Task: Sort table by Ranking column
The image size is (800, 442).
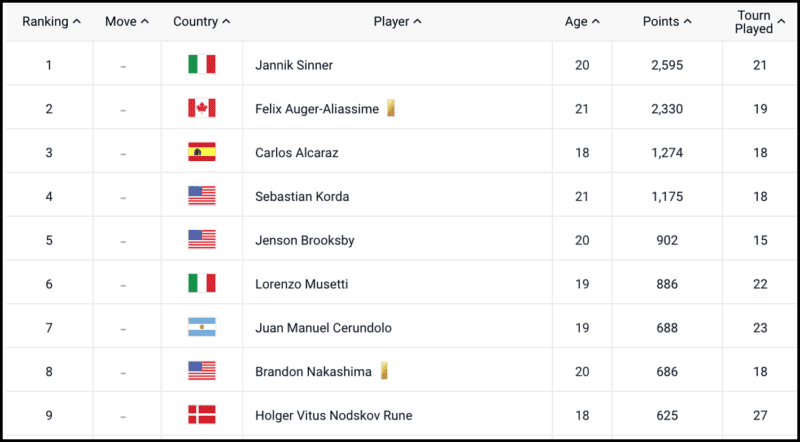Action: coord(52,21)
